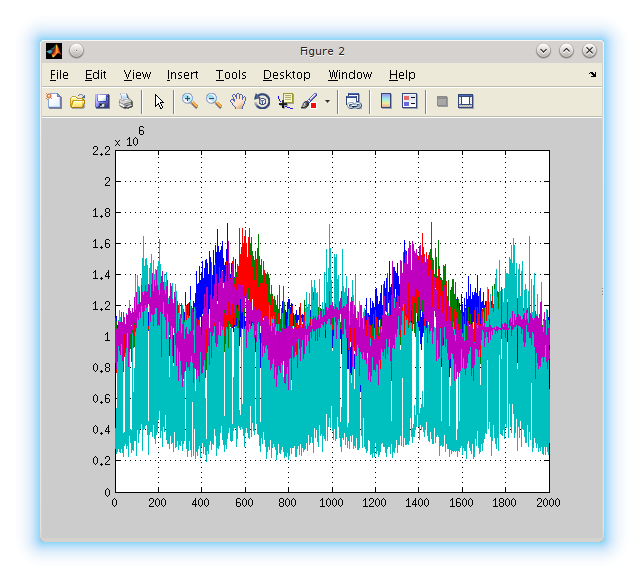Click the Link Plot icon
644x582 pixels.
[x=354, y=101]
